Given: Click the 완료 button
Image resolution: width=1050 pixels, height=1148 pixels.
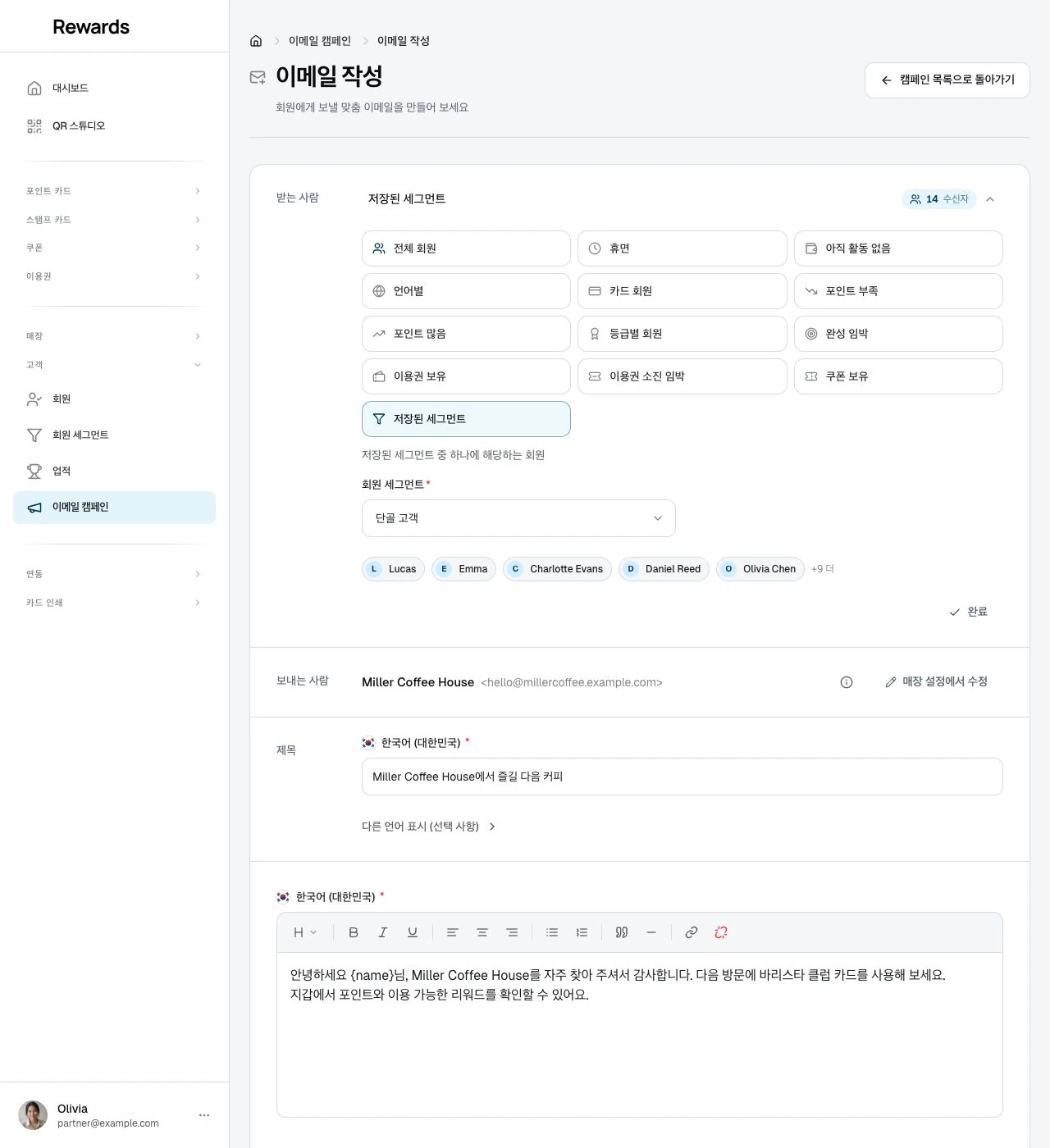Looking at the screenshot, I should [x=968, y=612].
